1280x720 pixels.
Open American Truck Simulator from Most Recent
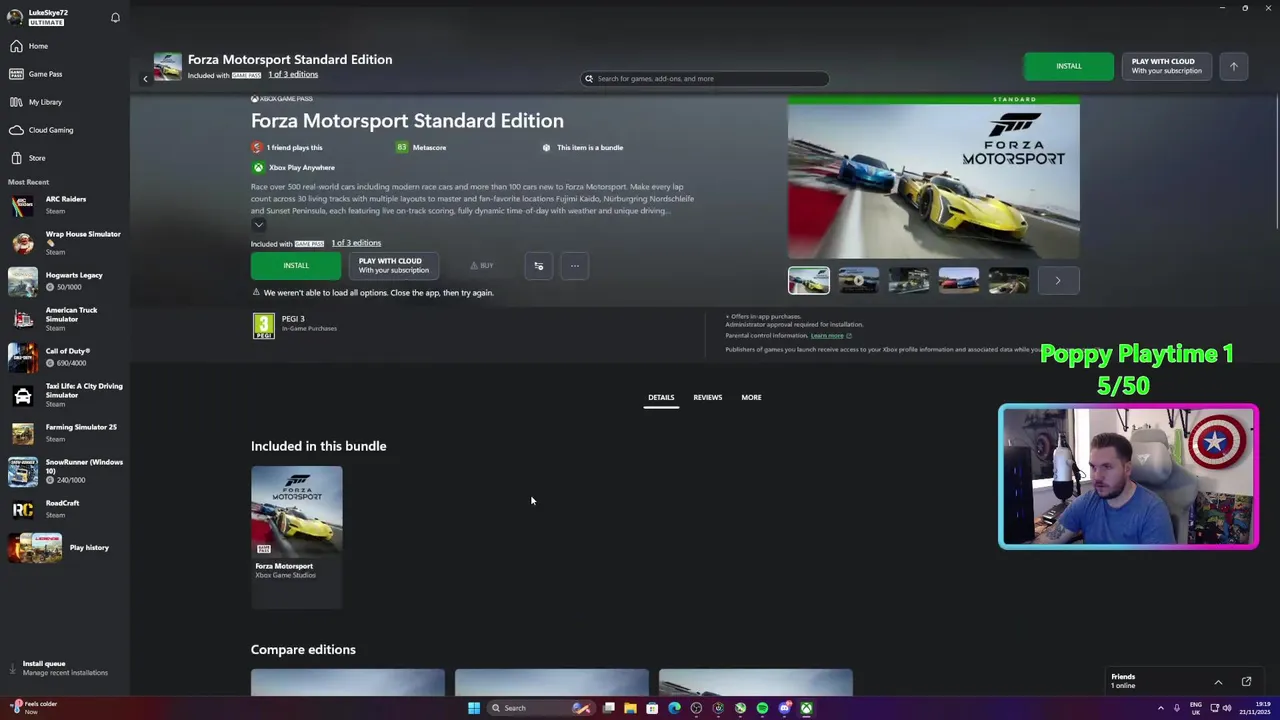click(64, 319)
